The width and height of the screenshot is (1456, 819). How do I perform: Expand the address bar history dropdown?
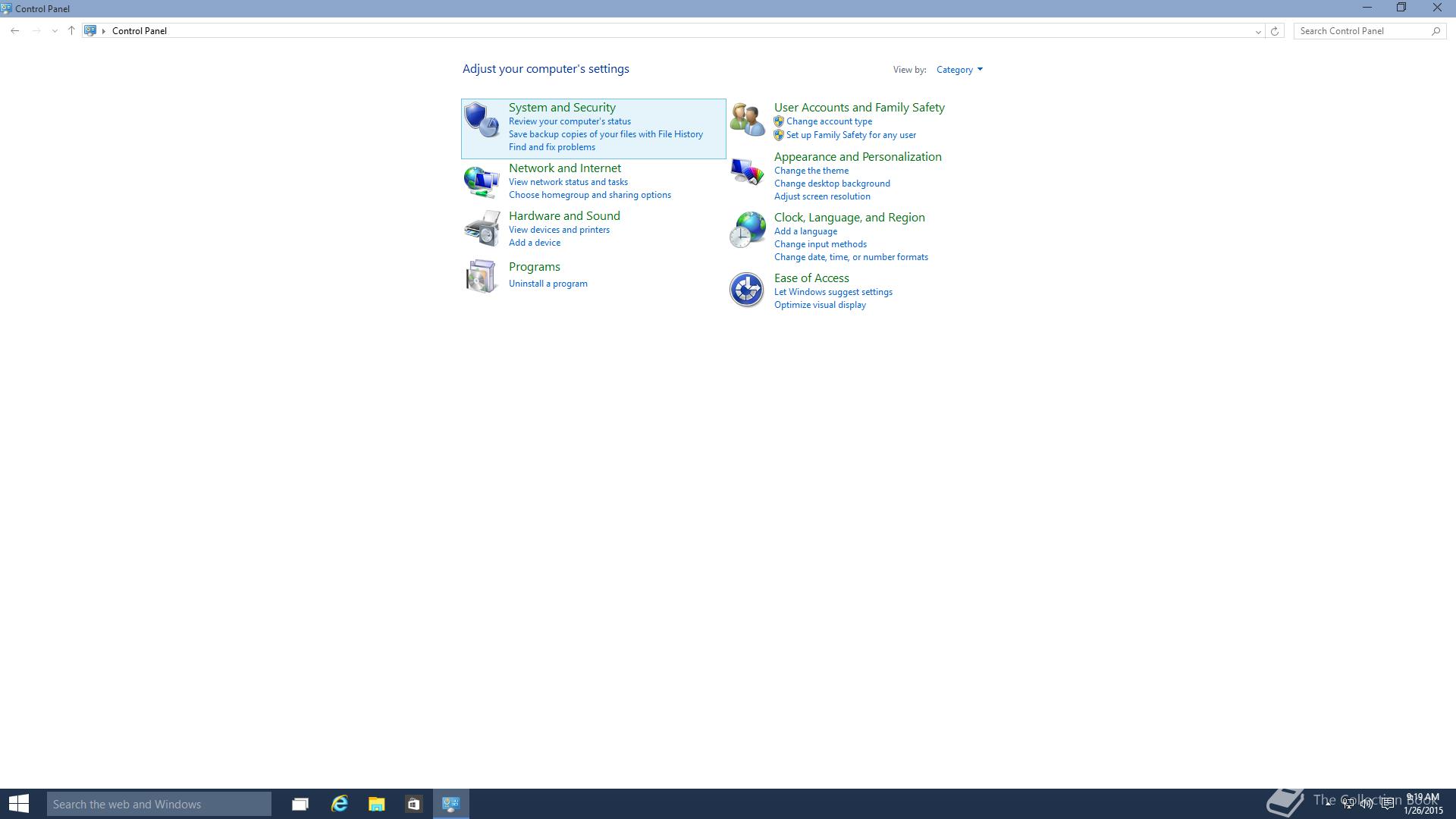(1258, 31)
